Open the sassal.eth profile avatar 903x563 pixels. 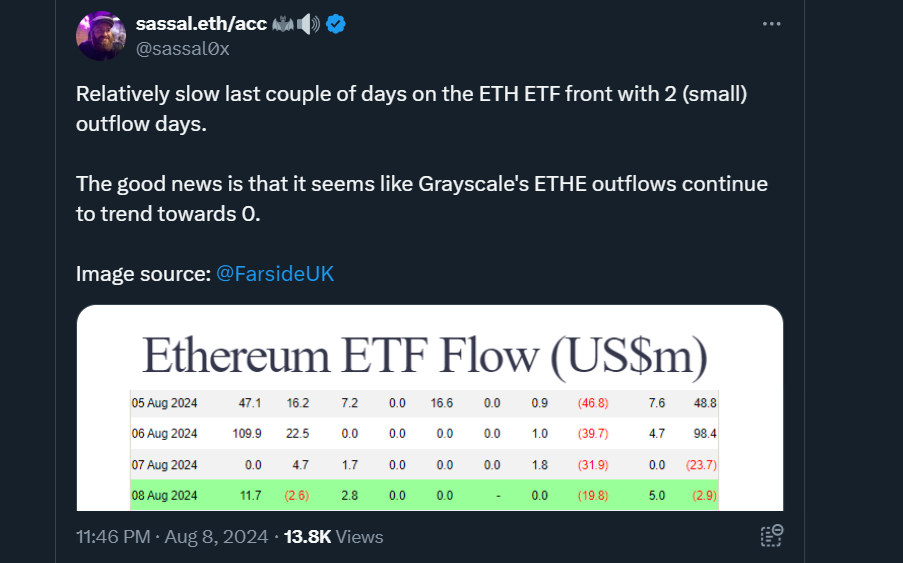(101, 36)
